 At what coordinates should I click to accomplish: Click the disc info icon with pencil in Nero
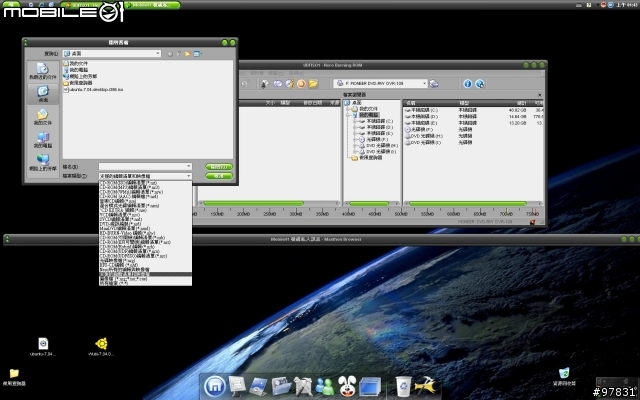point(289,84)
